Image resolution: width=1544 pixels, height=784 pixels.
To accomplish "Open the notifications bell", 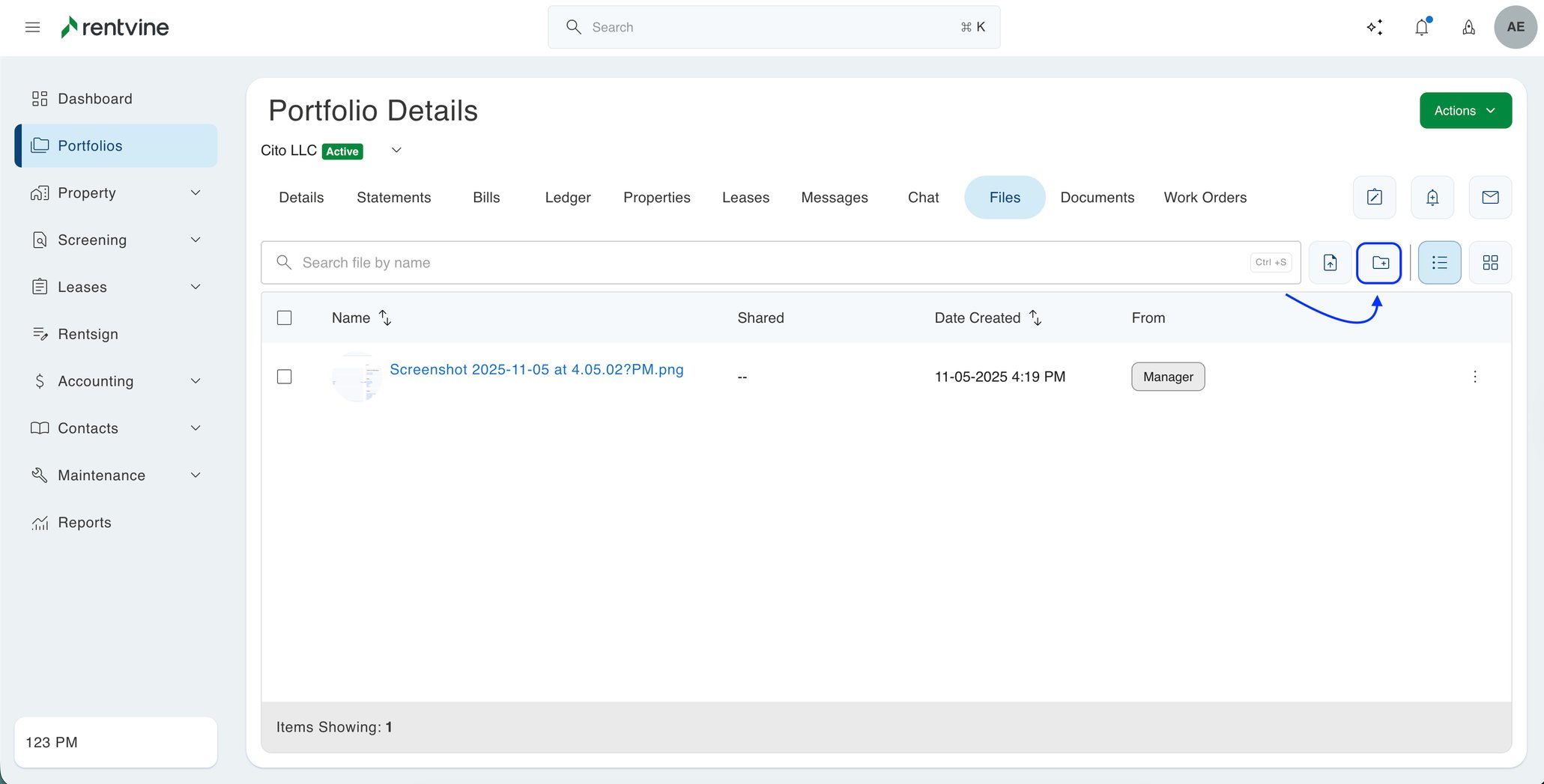I will click(1421, 28).
